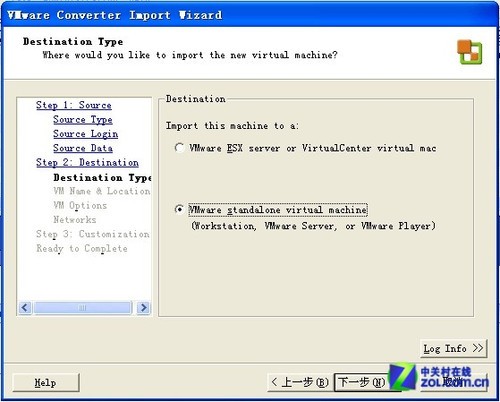Click the Networks step

pos(75,220)
